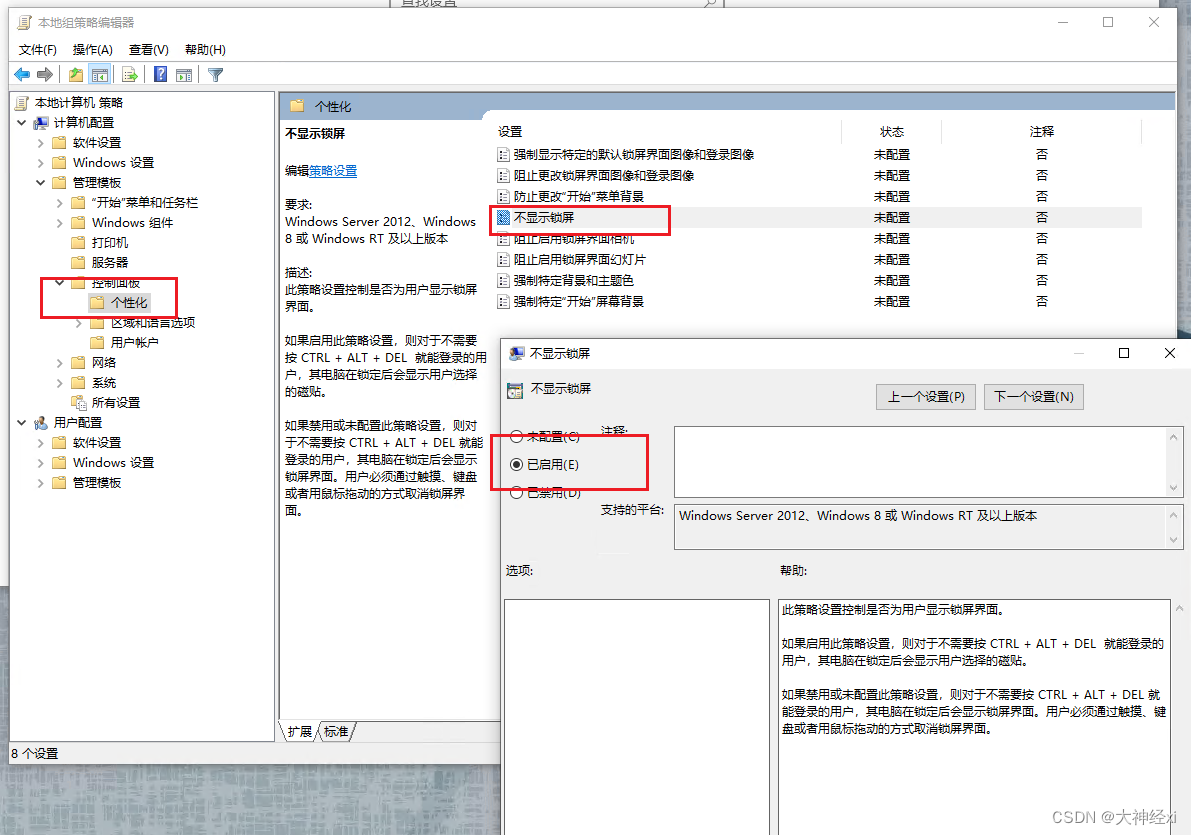Click the show/hide action pane toolbar icon
Screen dimensions: 1191x835
(x=184, y=74)
